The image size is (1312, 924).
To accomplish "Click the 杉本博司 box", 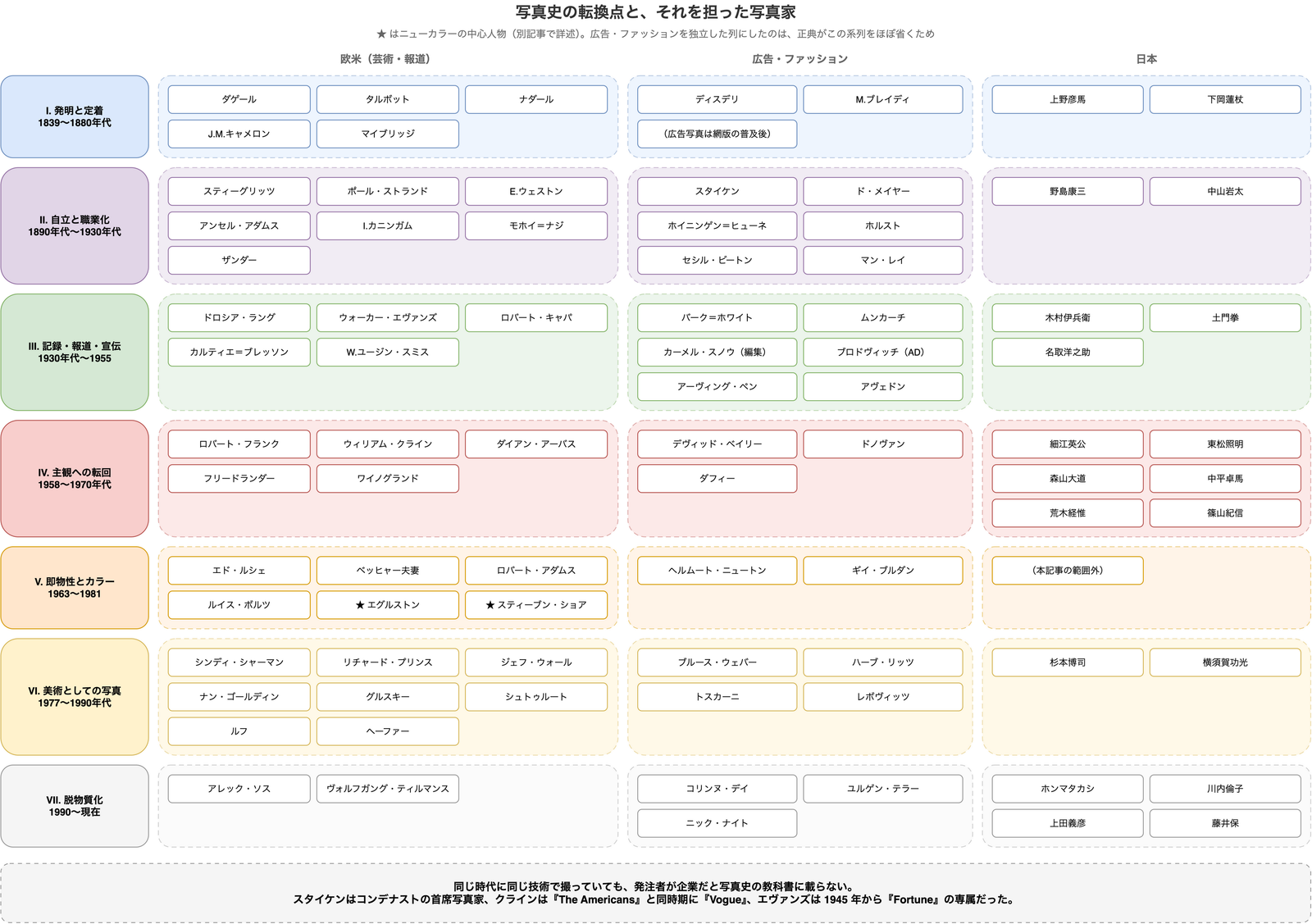I will tap(1068, 662).
